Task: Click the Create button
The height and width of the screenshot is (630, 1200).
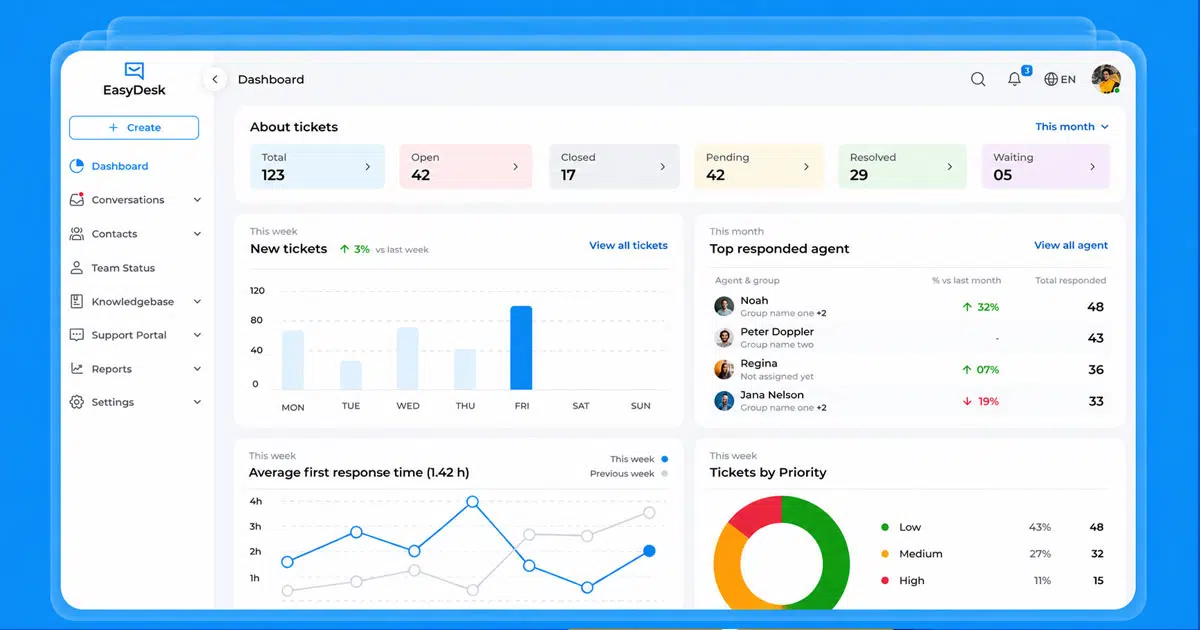Action: click(134, 128)
